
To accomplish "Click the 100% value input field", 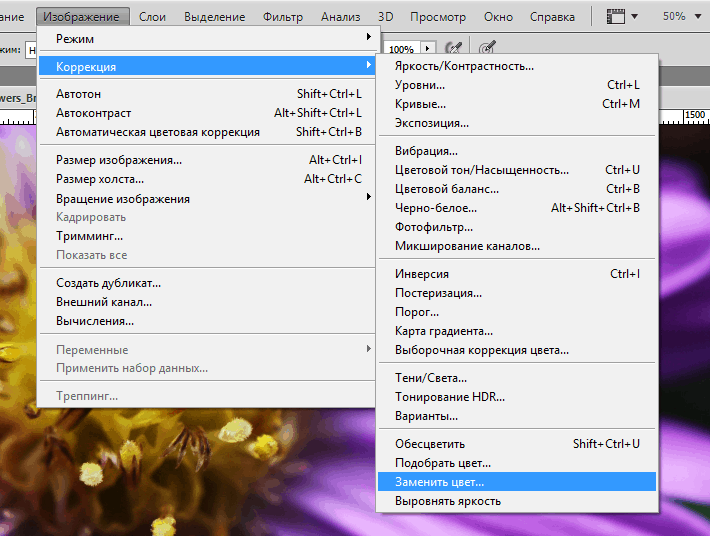I will 402,48.
